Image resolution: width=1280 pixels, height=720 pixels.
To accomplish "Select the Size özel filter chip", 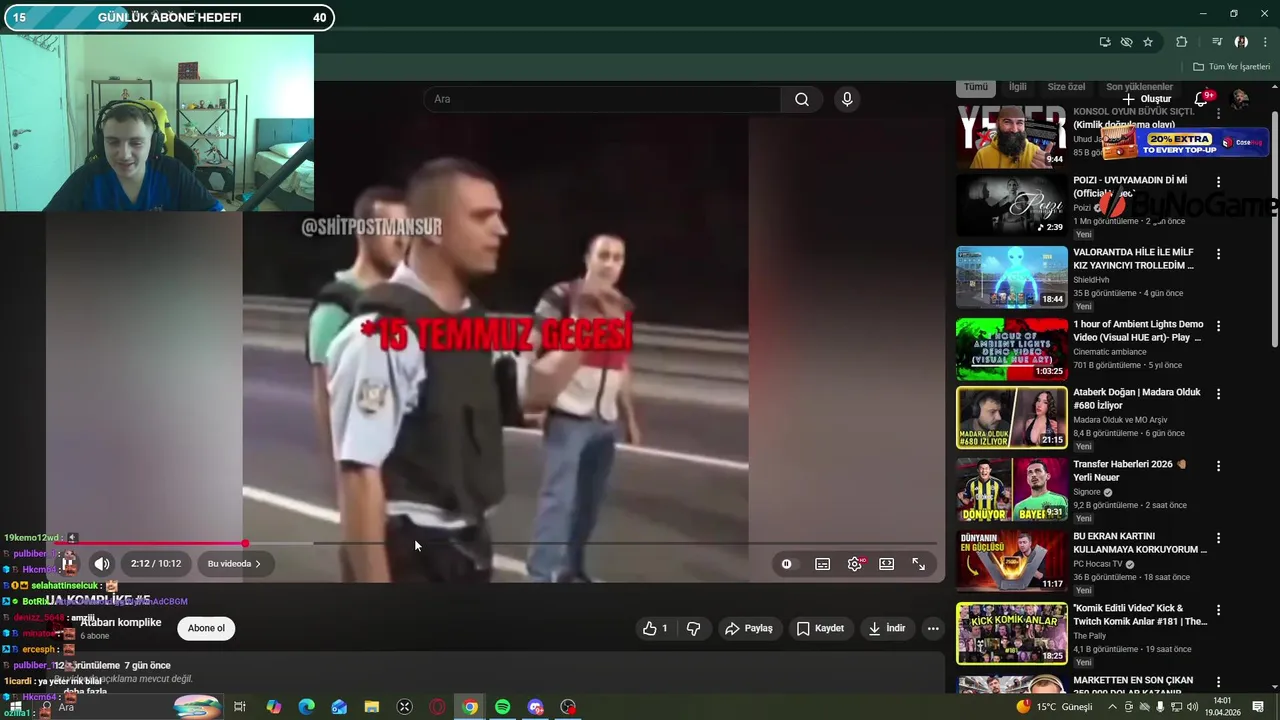I will click(1066, 88).
